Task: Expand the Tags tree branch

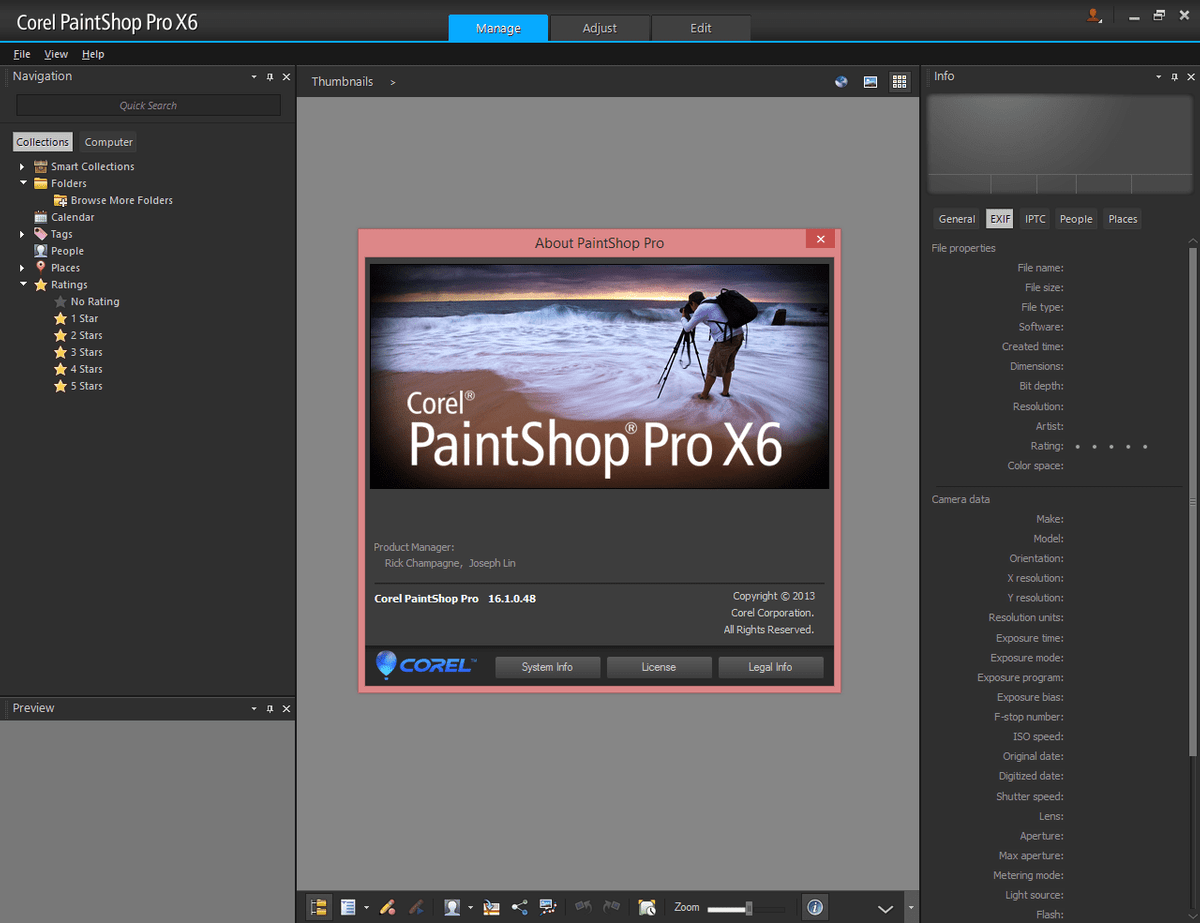Action: [x=22, y=233]
